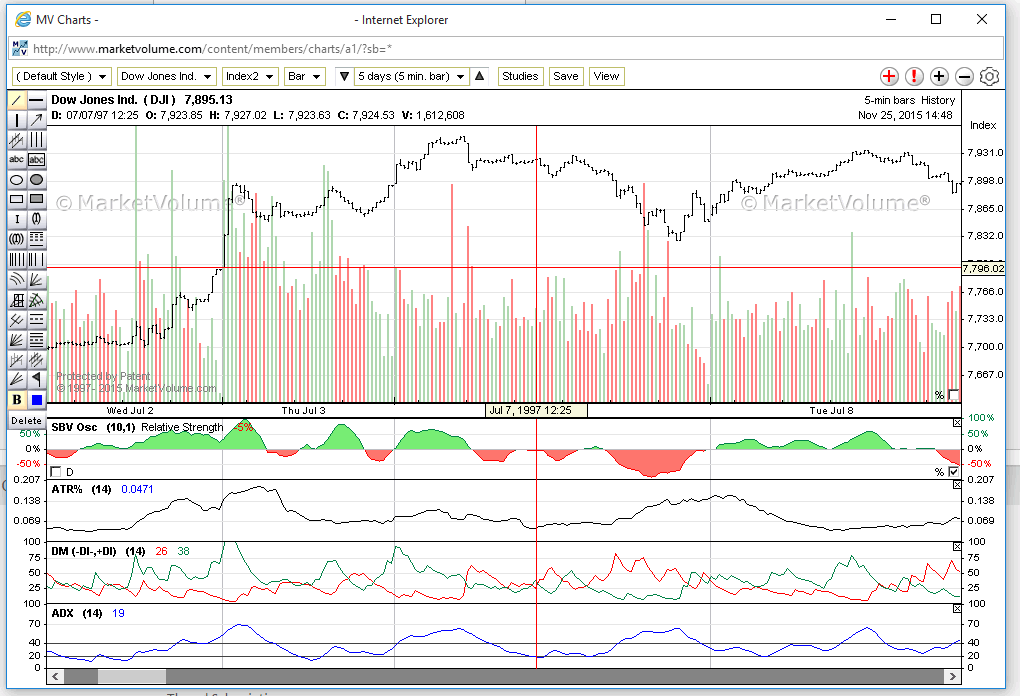This screenshot has height=696, width=1020.
Task: Click the Save button
Action: pos(565,76)
